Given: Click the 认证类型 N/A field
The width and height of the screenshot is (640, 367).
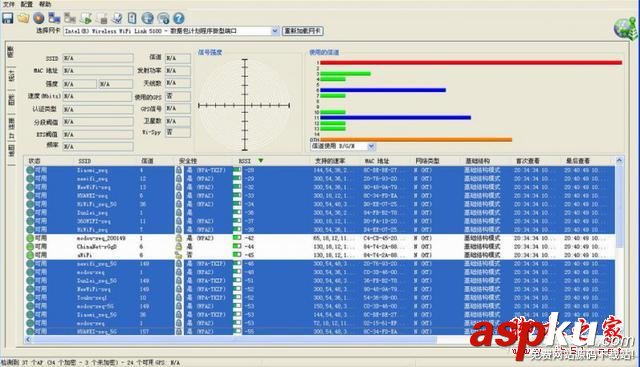Looking at the screenshot, I should pos(98,109).
